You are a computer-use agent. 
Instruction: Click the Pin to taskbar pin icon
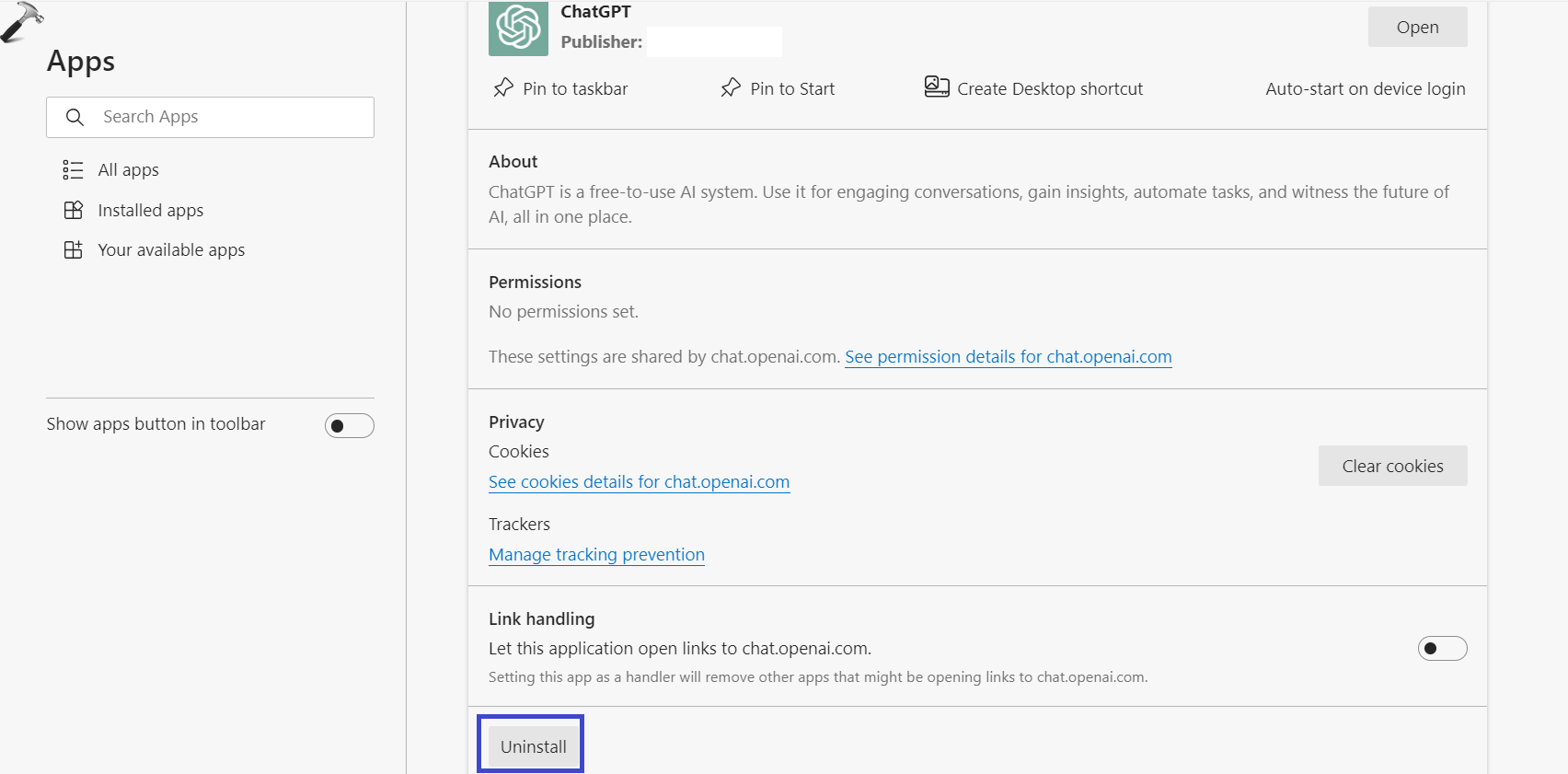tap(503, 88)
